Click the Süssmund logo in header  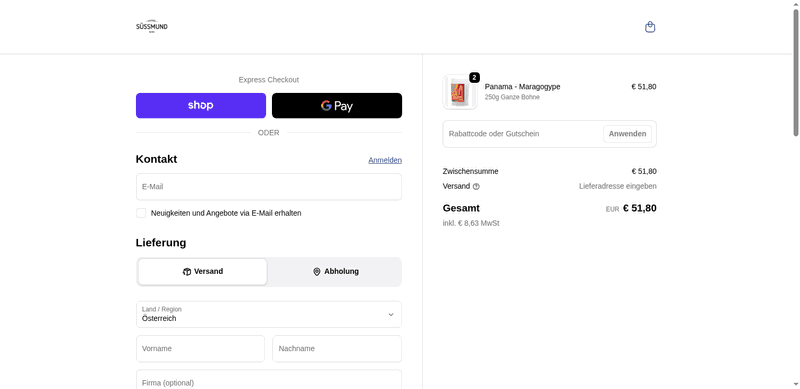pyautogui.click(x=152, y=27)
